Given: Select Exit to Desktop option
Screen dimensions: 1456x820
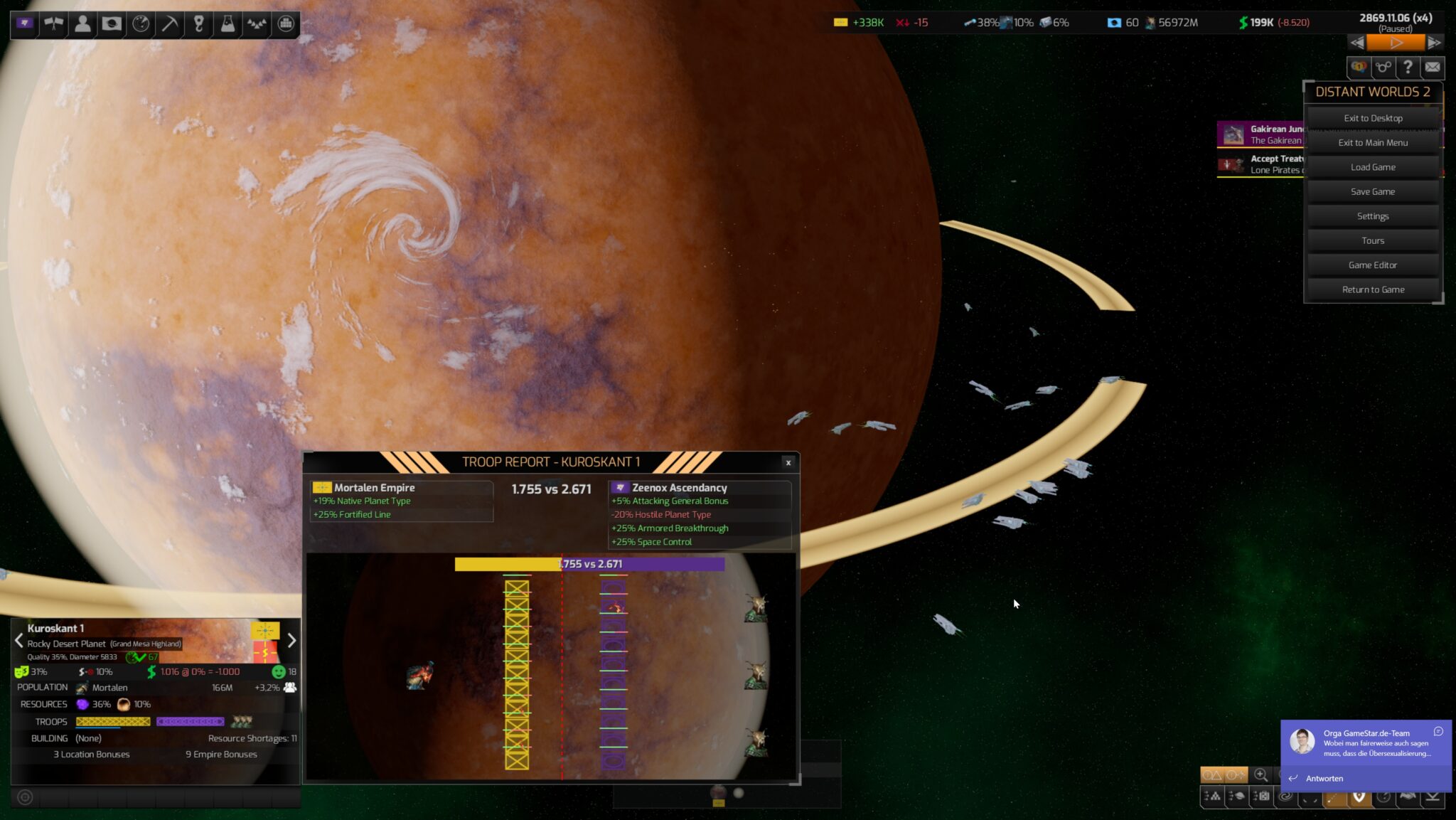Looking at the screenshot, I should pyautogui.click(x=1373, y=117).
